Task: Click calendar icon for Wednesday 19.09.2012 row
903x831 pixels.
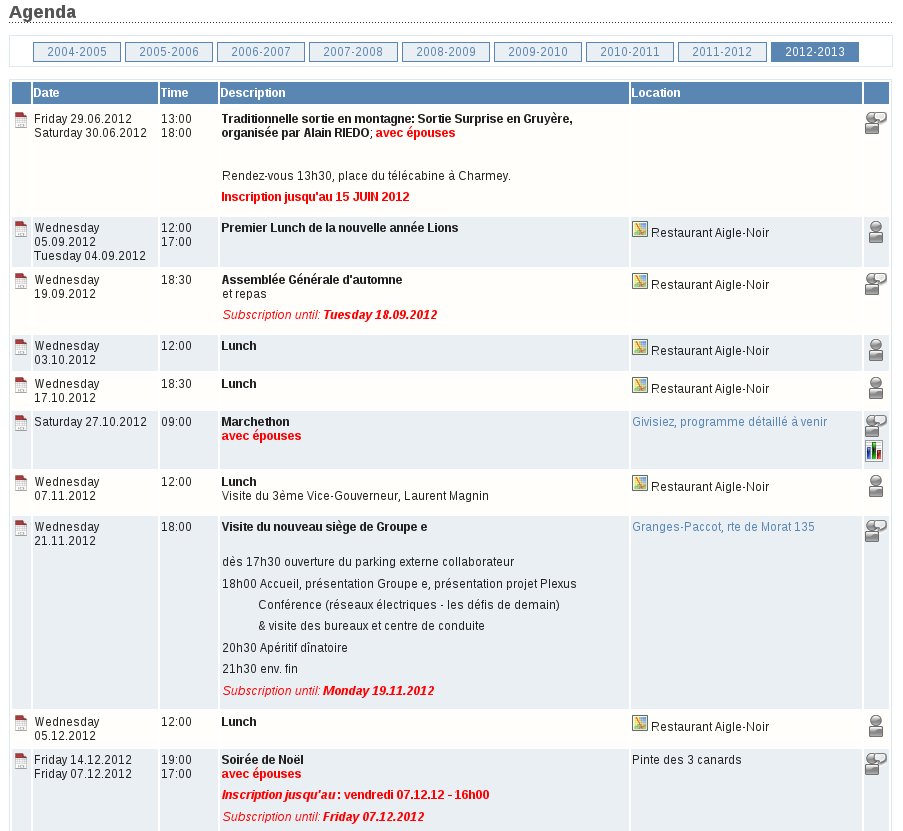Action: 21,280
